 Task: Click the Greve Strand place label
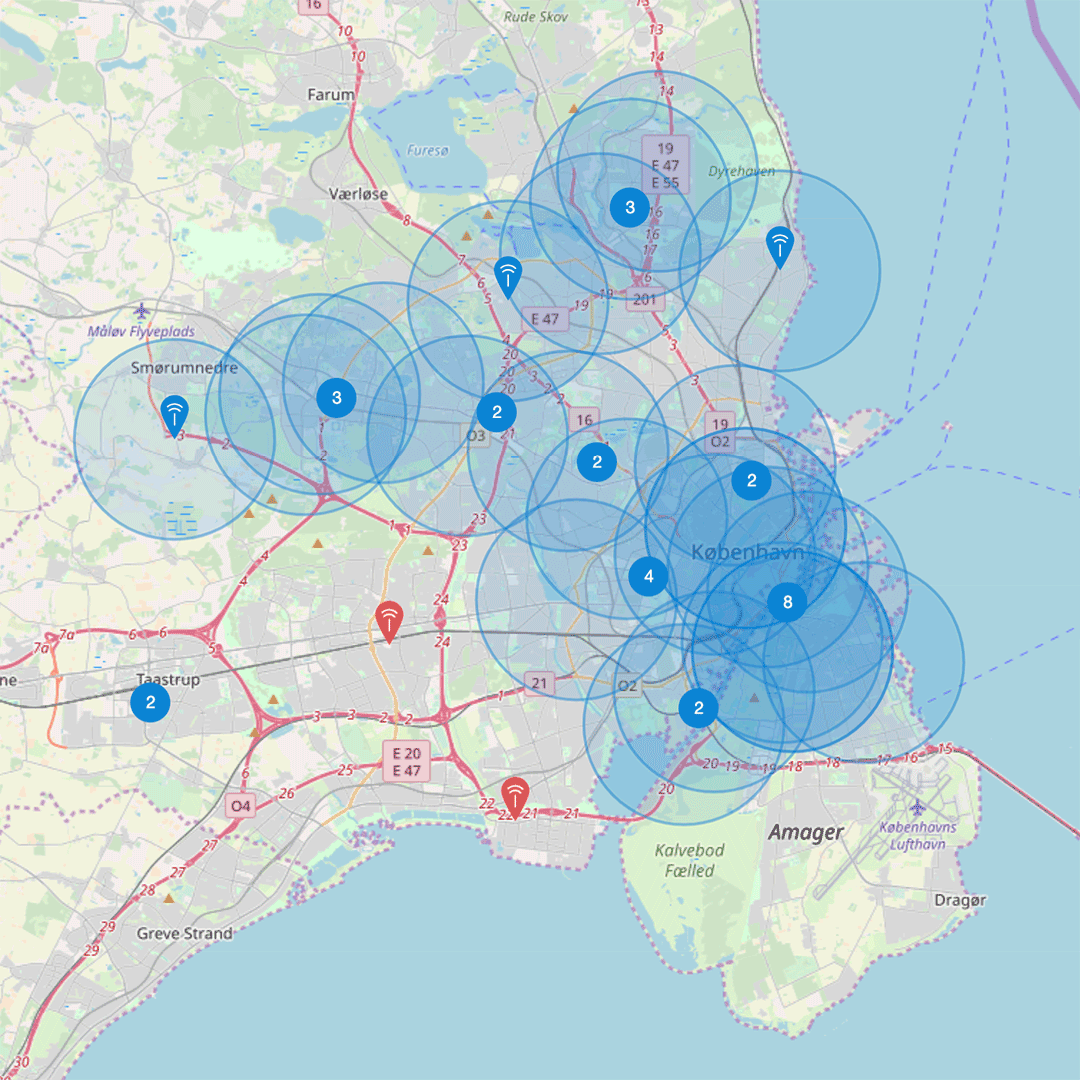point(185,934)
